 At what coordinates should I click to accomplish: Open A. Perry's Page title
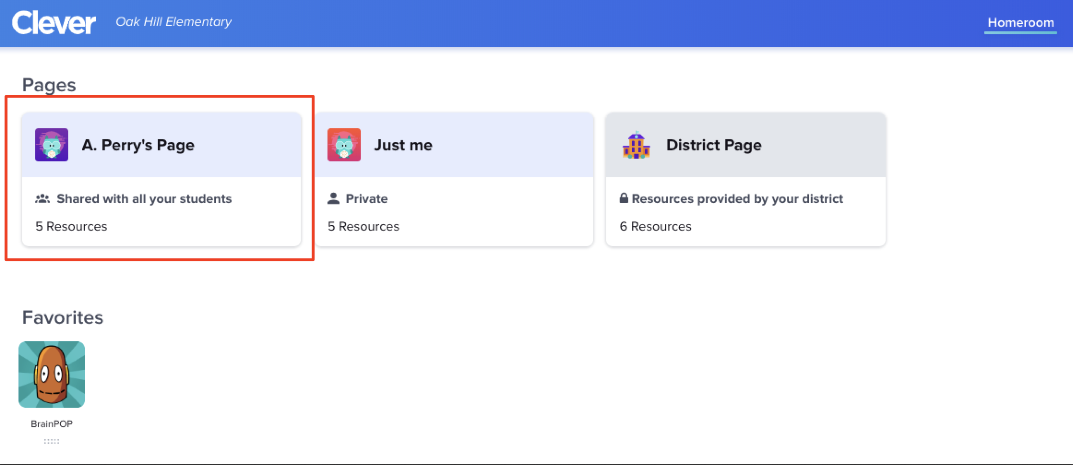click(138, 145)
